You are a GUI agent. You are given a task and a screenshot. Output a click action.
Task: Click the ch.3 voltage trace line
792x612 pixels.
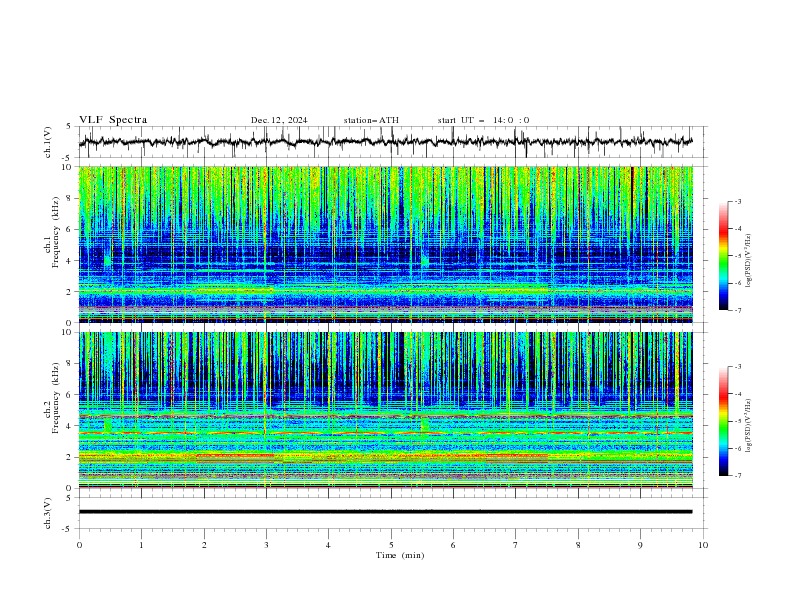pos(385,512)
